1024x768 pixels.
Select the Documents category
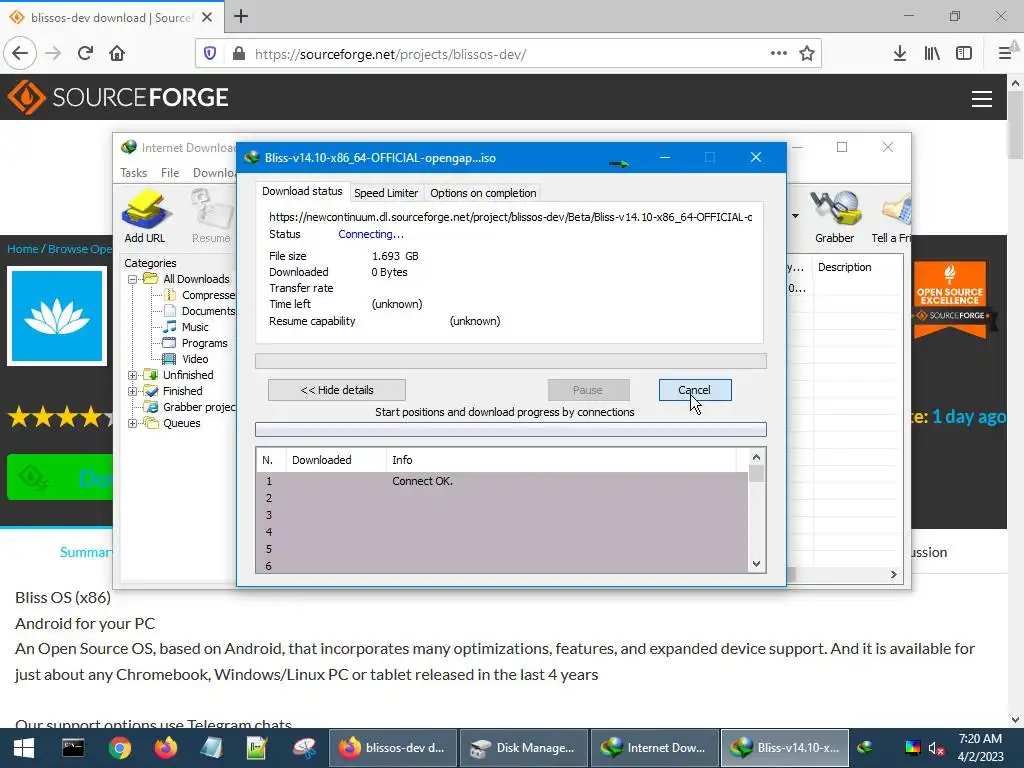208,312
